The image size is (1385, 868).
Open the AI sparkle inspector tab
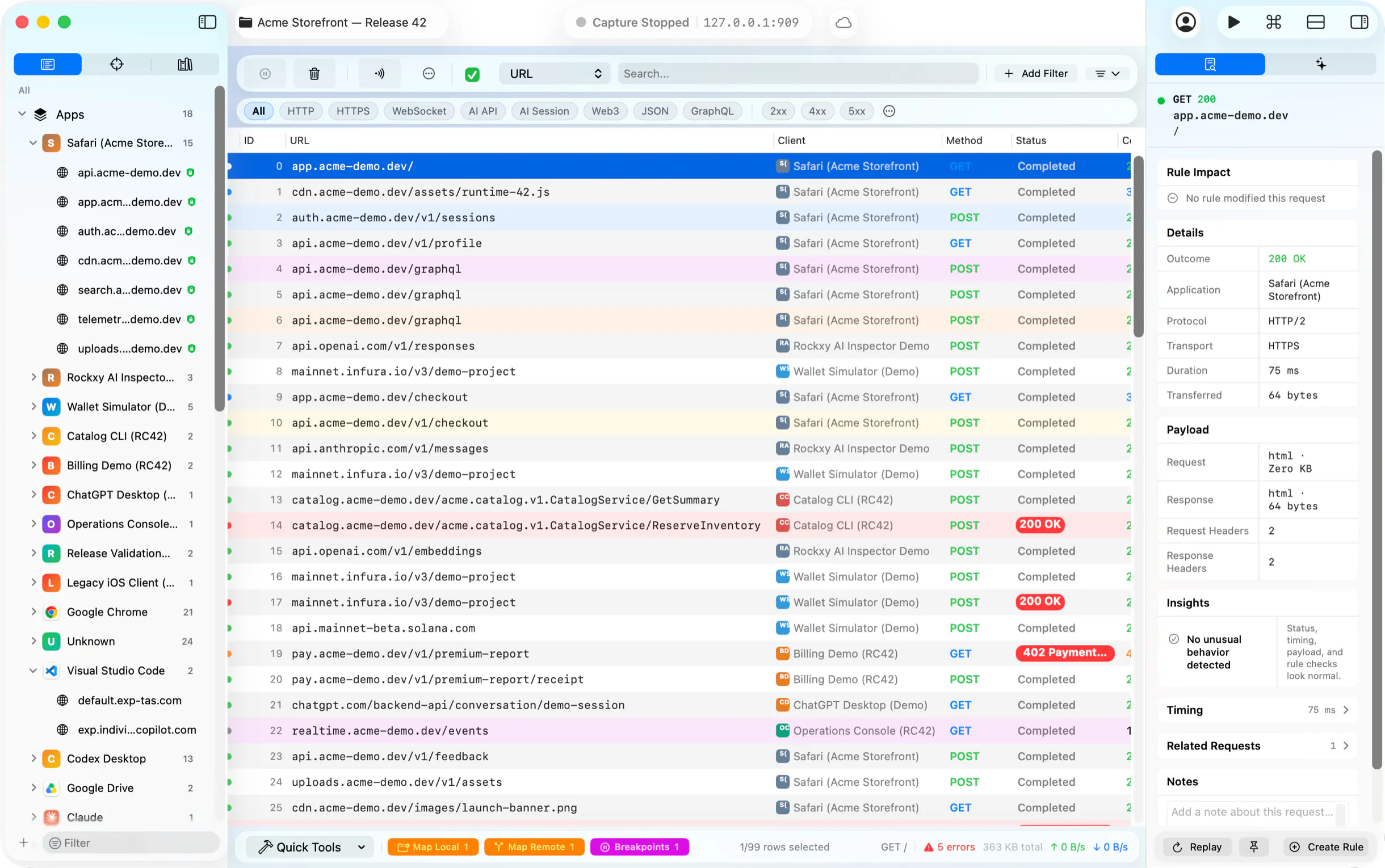tap(1321, 64)
